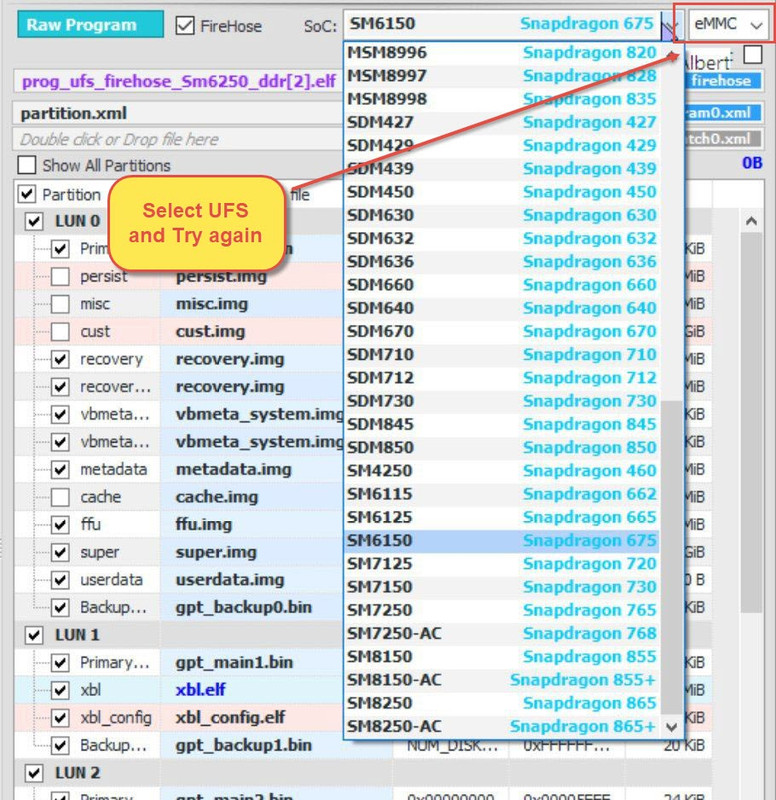Choose SM8150-AC Snapdragon 855+ option
776x800 pixels.
(x=502, y=680)
